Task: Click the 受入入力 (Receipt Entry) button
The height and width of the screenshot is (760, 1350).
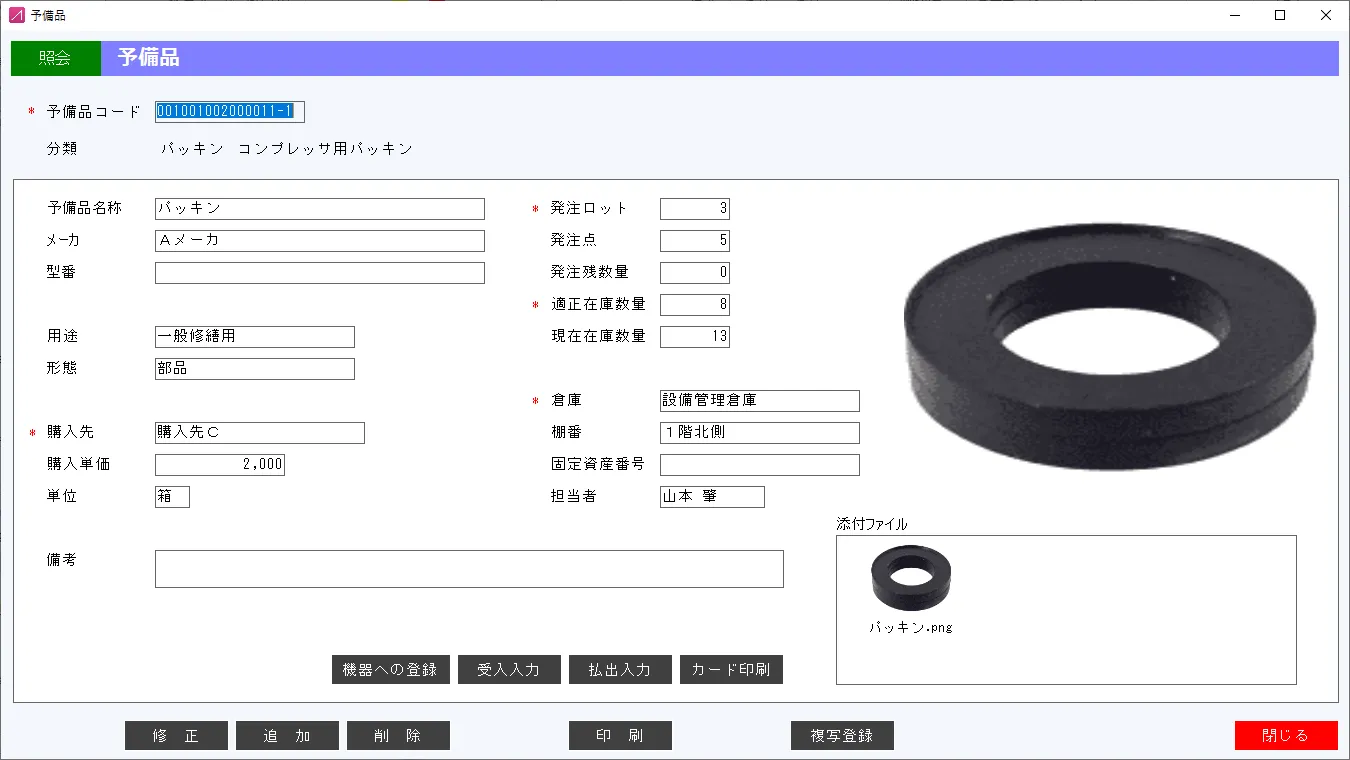Action: pyautogui.click(x=509, y=669)
